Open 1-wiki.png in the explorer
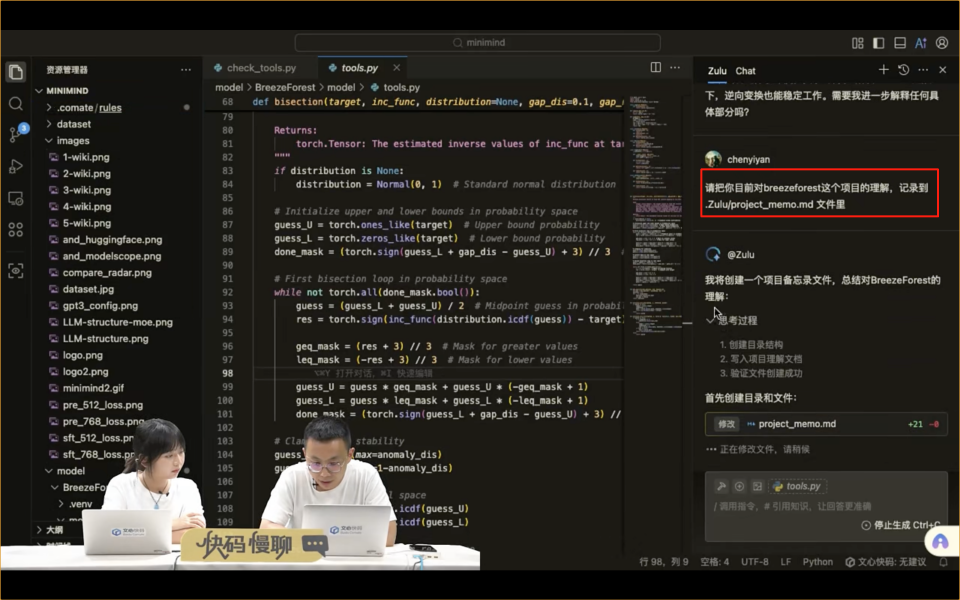The width and height of the screenshot is (960, 600). 86,157
